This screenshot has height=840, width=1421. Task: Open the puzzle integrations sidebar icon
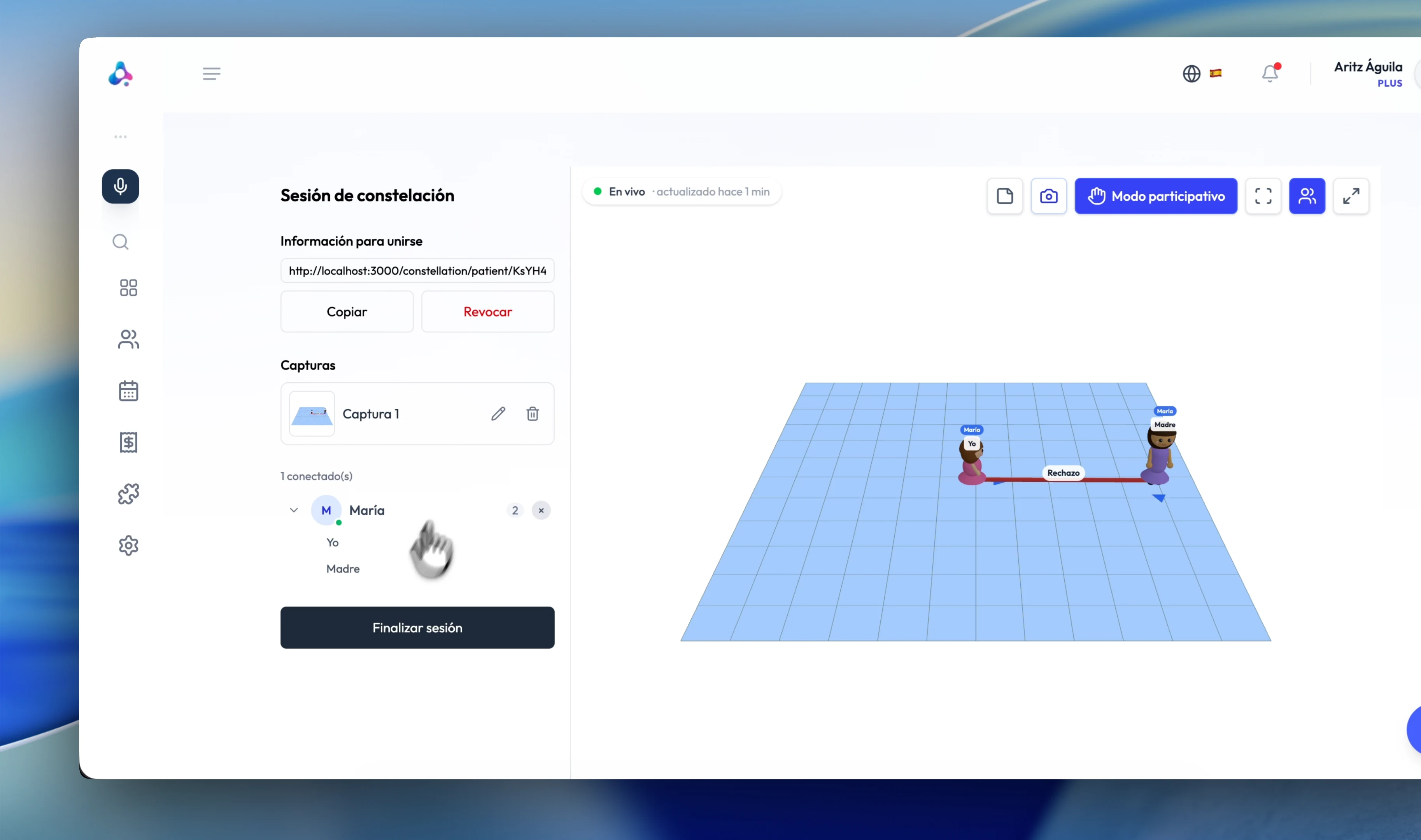128,493
